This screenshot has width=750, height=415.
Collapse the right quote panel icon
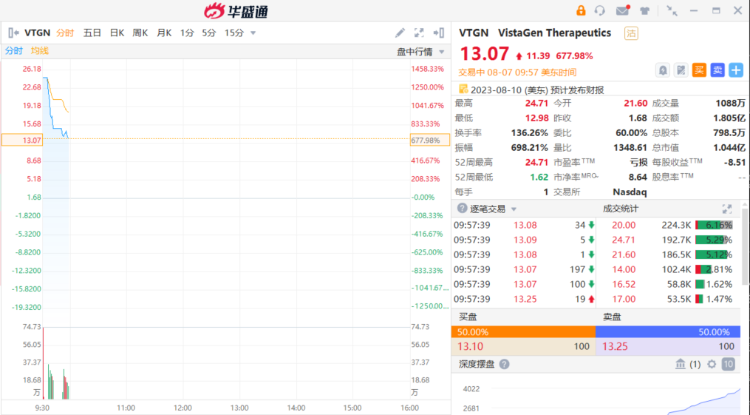439,33
